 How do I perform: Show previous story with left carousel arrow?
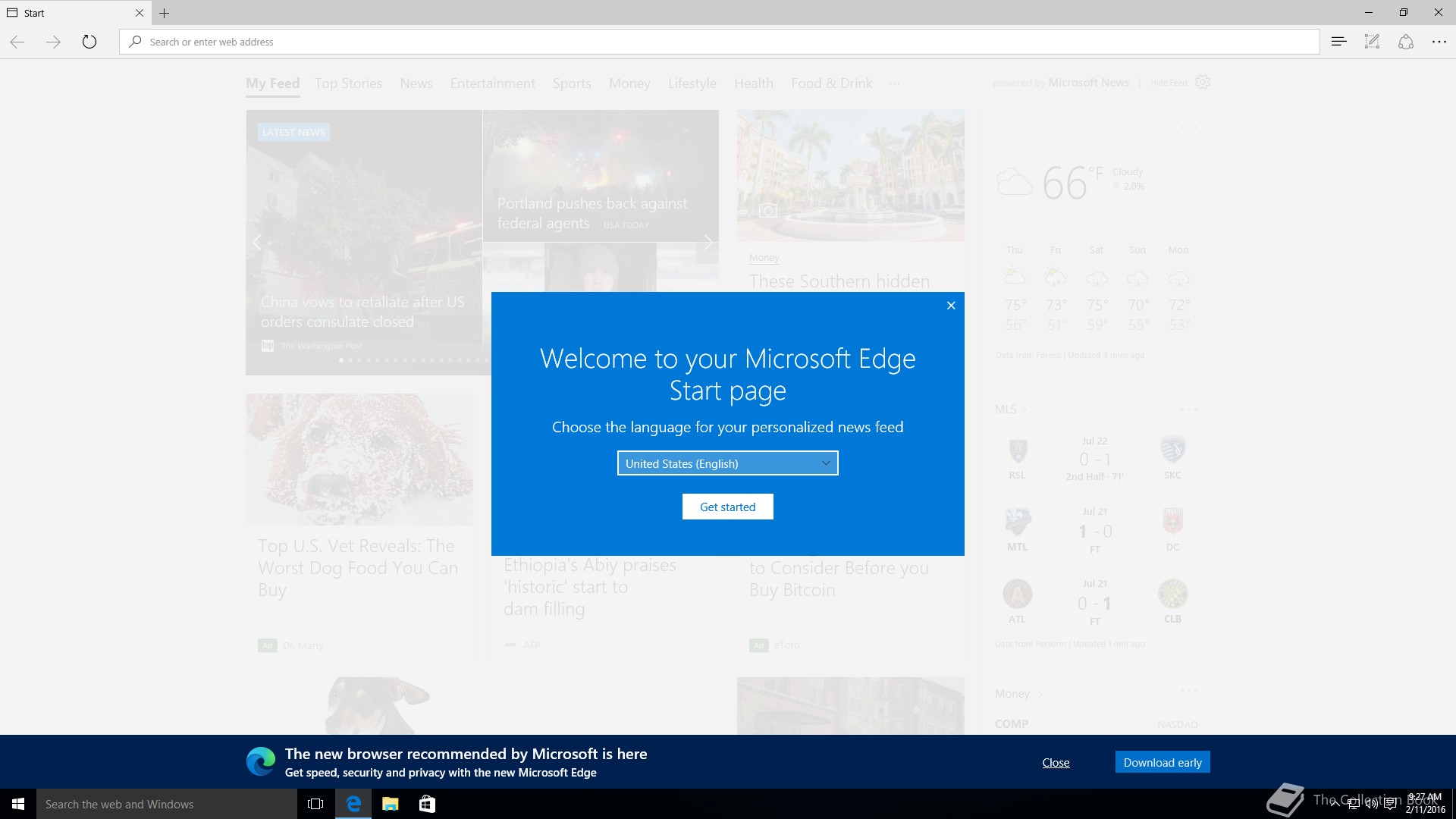point(257,243)
